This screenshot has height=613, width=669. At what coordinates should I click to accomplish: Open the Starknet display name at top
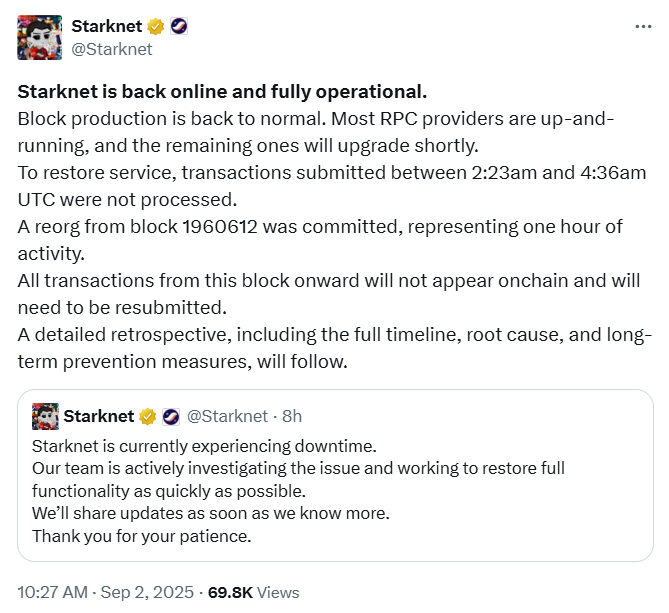coord(106,27)
